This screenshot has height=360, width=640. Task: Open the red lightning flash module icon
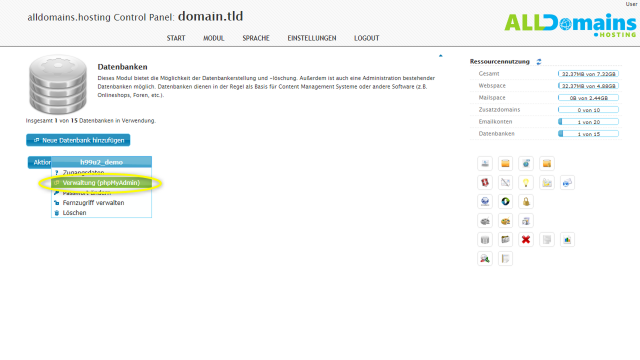tap(485, 182)
